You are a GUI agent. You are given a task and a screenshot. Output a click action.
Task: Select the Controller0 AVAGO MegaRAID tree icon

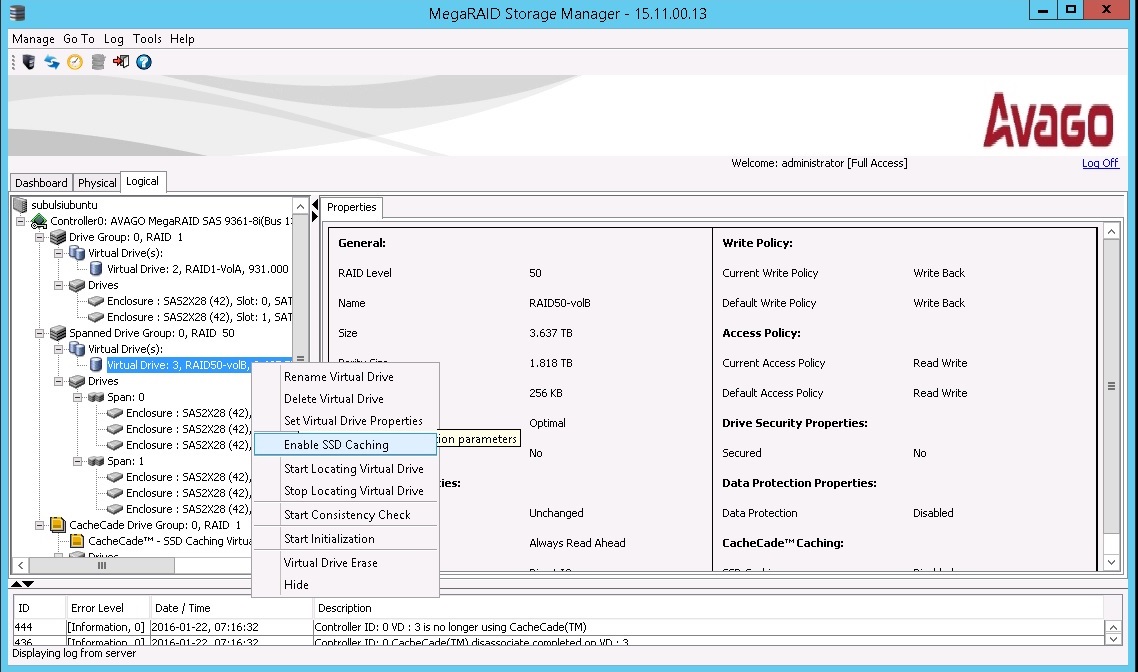coord(37,220)
